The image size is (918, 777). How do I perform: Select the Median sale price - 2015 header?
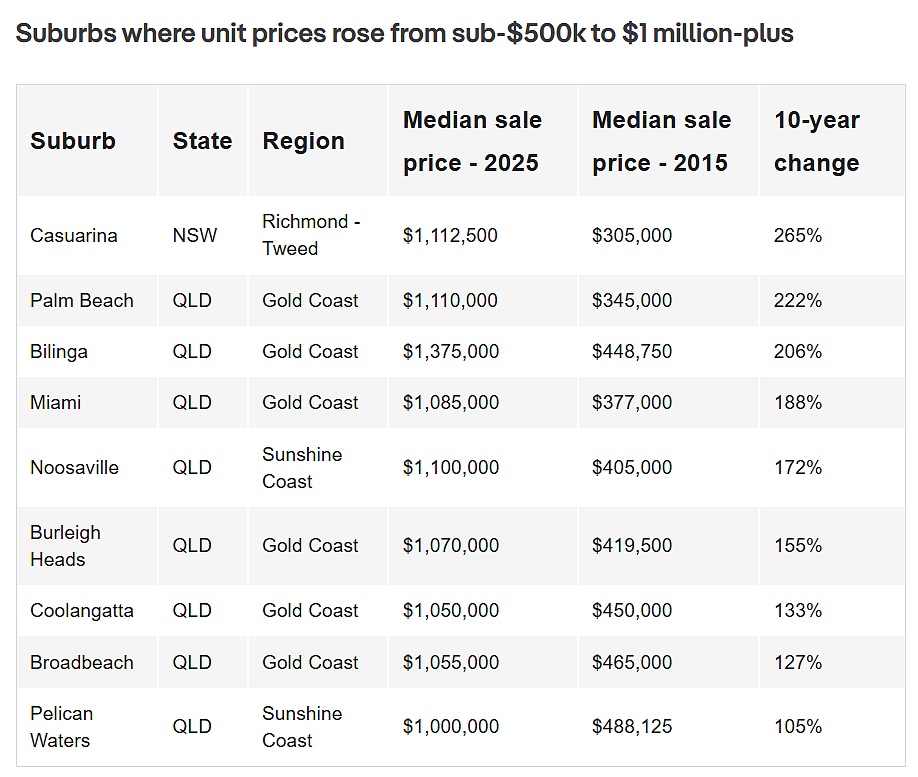(661, 141)
